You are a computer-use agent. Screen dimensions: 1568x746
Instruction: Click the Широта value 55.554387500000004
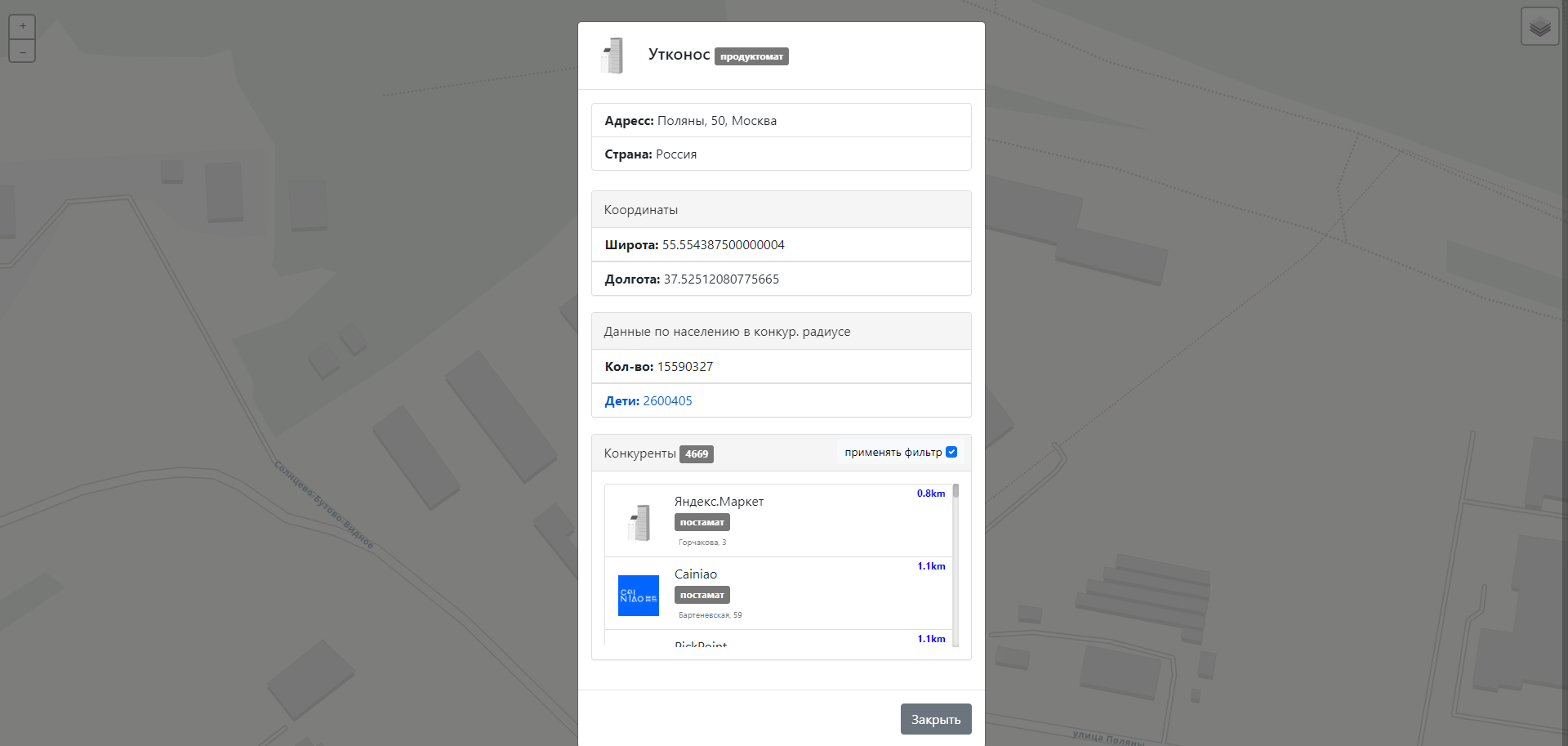pyautogui.click(x=724, y=244)
